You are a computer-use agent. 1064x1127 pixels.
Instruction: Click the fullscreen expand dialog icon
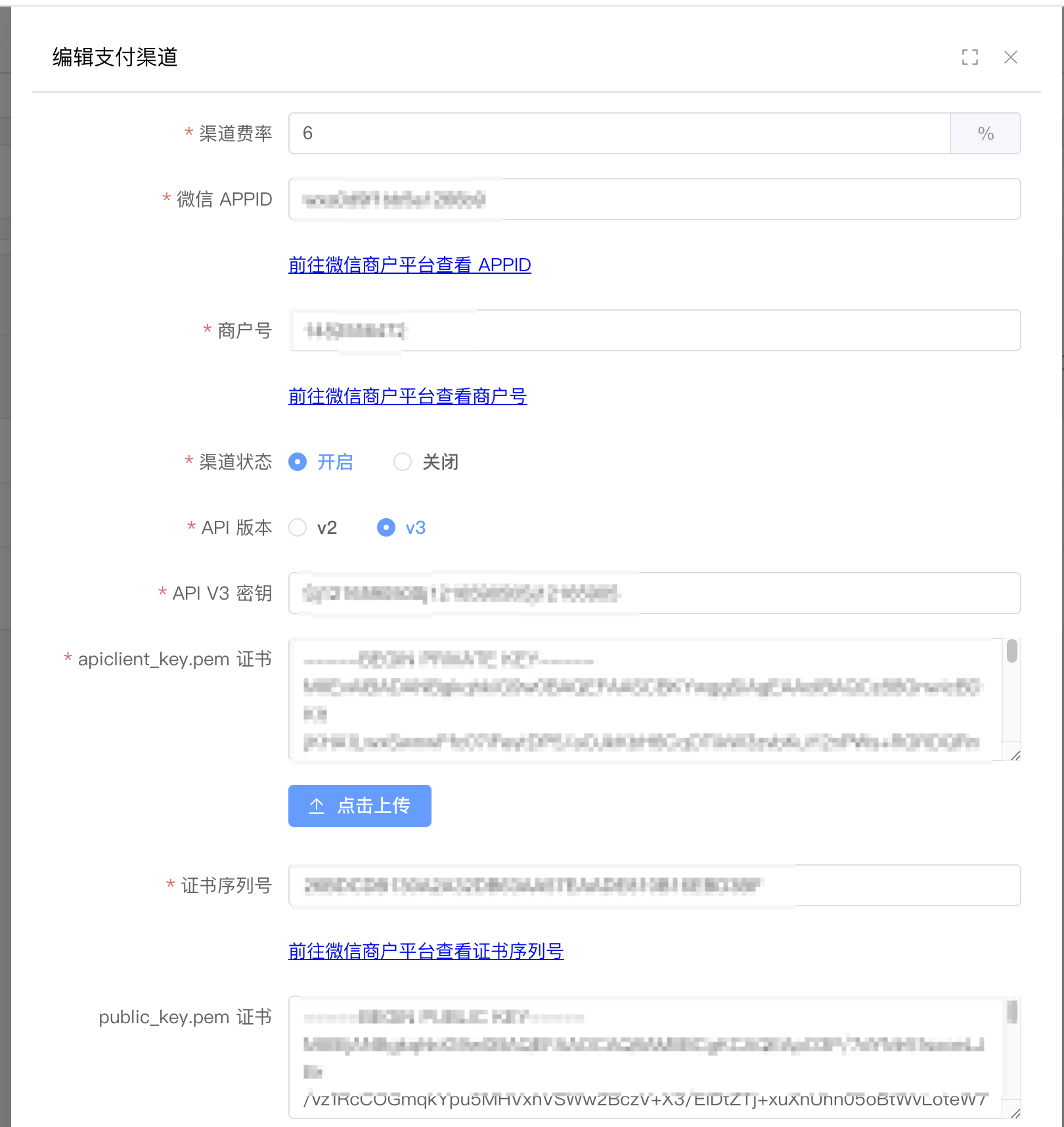[x=969, y=57]
